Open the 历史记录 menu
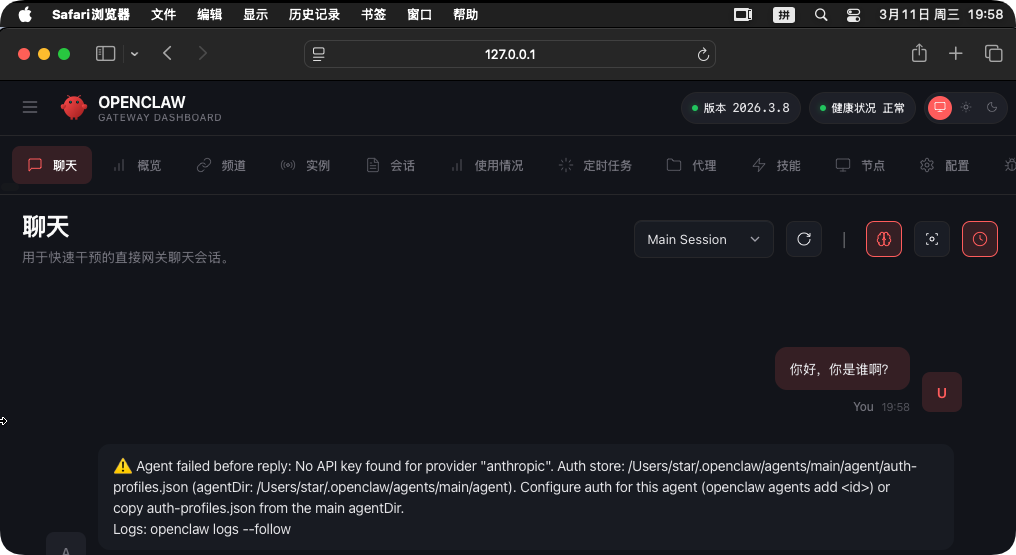The image size is (1016, 555). [314, 14]
